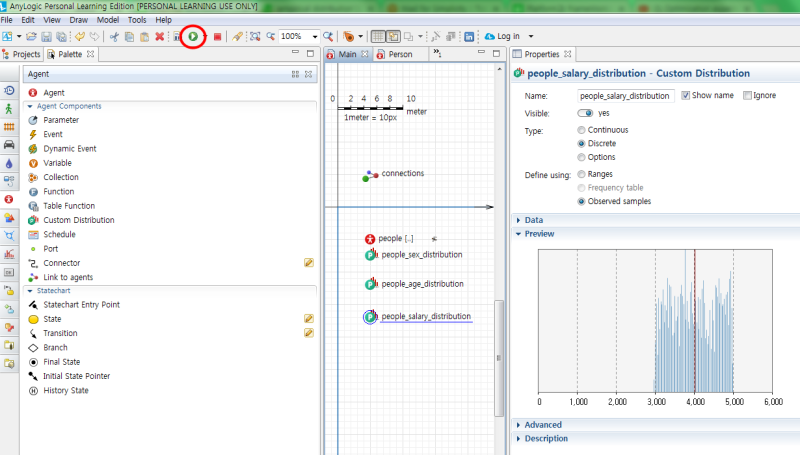The width and height of the screenshot is (800, 455).
Task: Click the pencil icon beside Transition
Action: click(309, 333)
